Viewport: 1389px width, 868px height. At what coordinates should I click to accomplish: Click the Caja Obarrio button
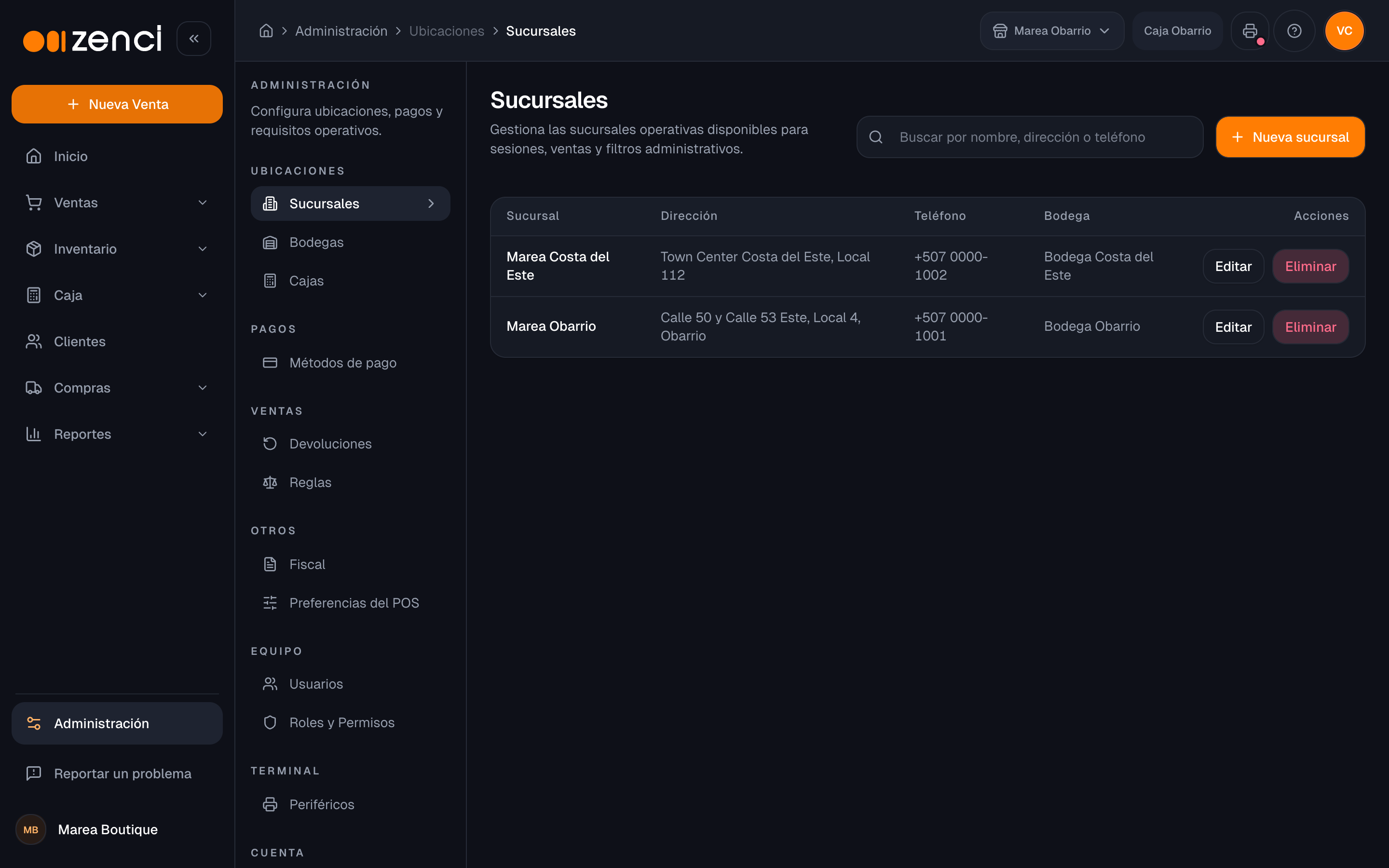tap(1177, 31)
